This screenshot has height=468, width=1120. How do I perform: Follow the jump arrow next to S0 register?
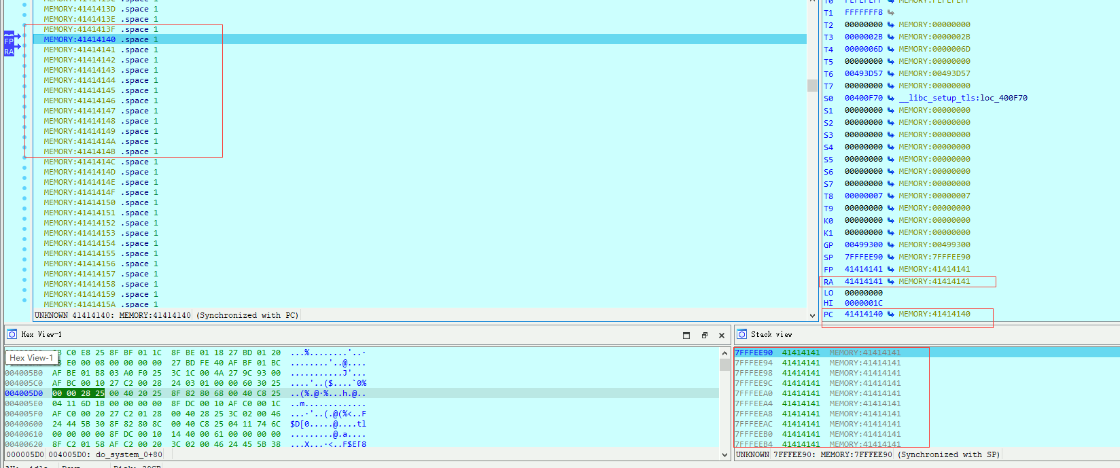tap(891, 98)
